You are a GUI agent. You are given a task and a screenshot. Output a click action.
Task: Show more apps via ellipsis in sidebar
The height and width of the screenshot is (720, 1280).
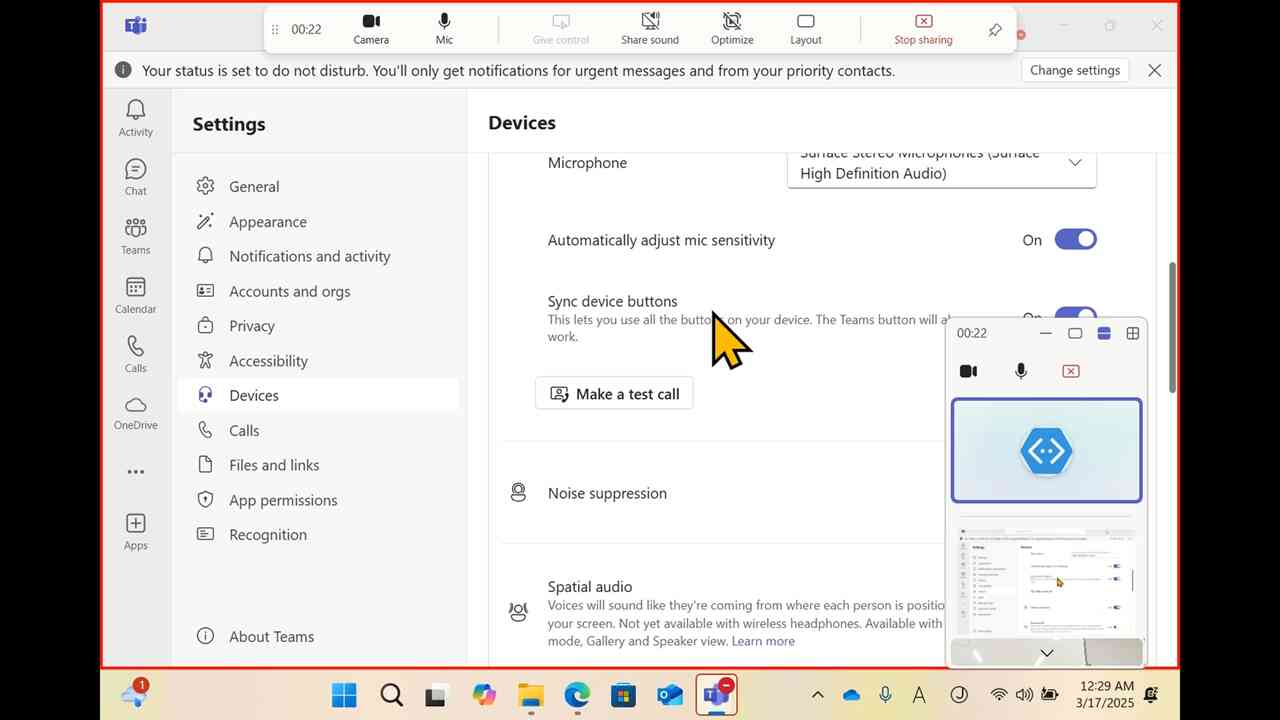pyautogui.click(x=136, y=472)
